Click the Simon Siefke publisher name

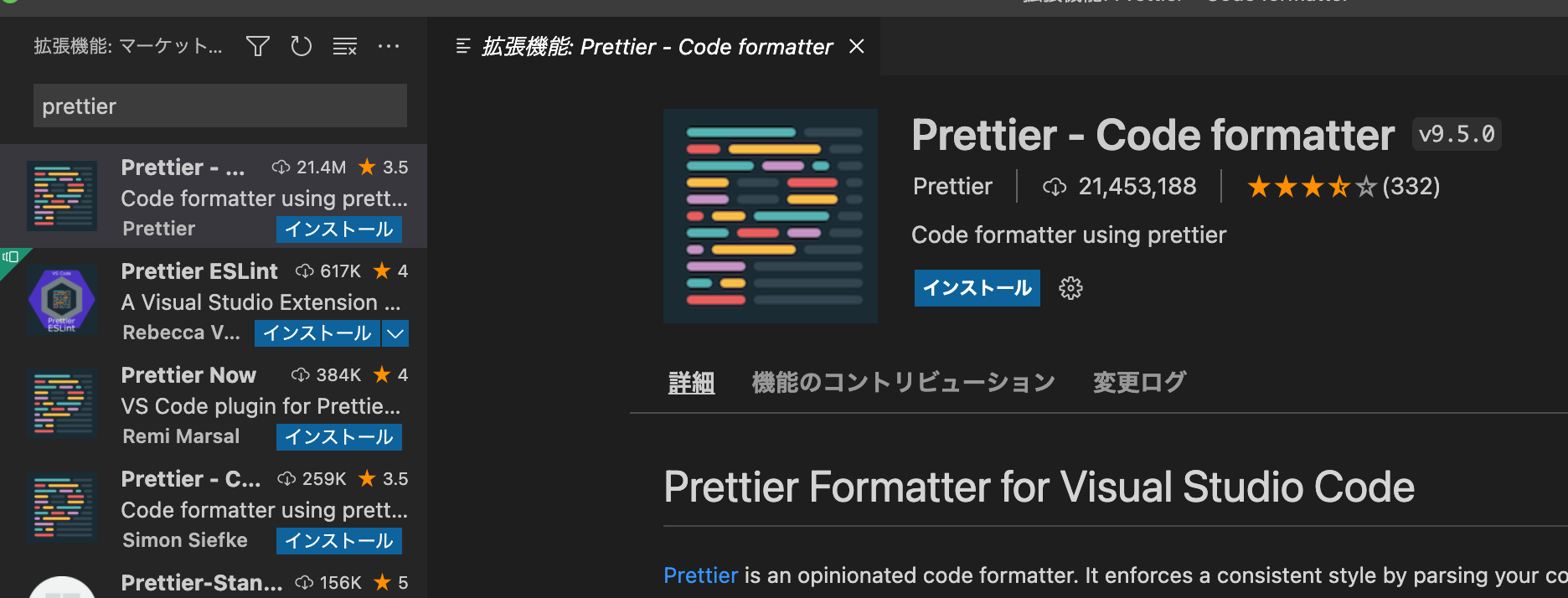click(185, 540)
